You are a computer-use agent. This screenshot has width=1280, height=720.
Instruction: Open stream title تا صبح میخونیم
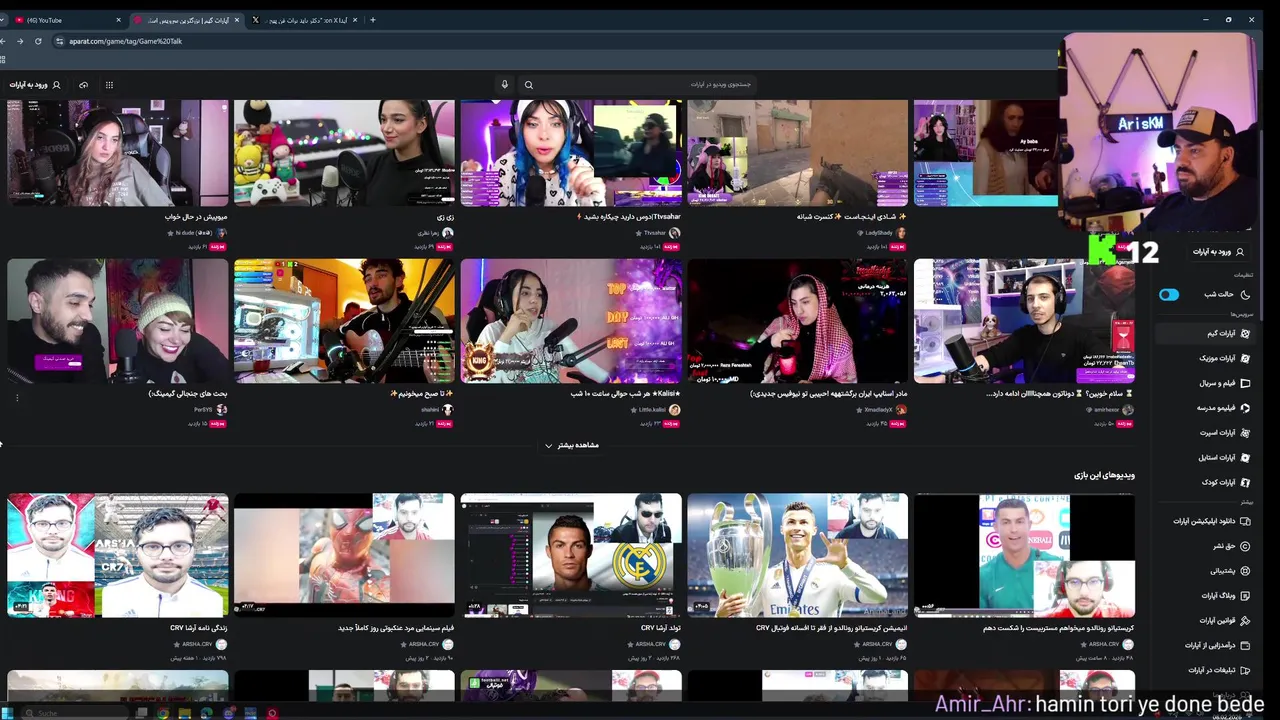(422, 393)
